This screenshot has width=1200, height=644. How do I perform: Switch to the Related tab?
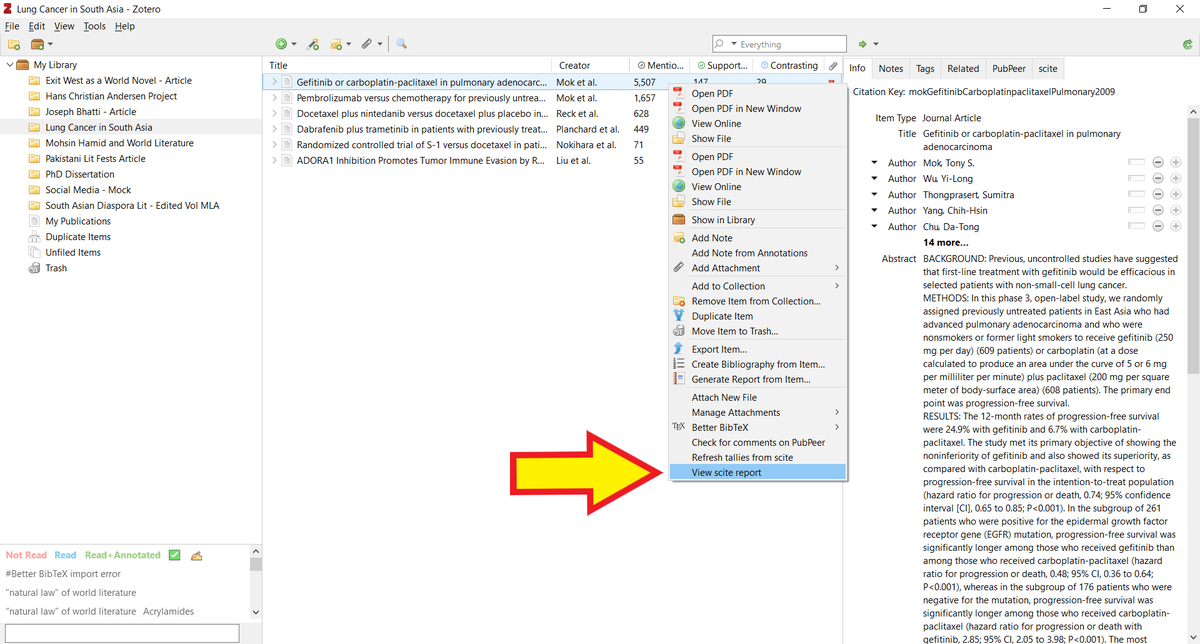963,68
